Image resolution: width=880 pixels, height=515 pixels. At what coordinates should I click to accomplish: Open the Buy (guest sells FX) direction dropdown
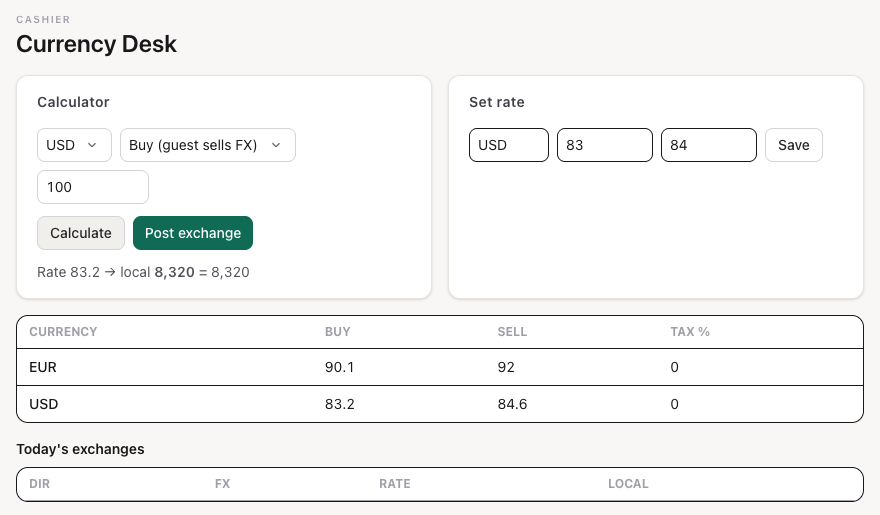point(208,145)
